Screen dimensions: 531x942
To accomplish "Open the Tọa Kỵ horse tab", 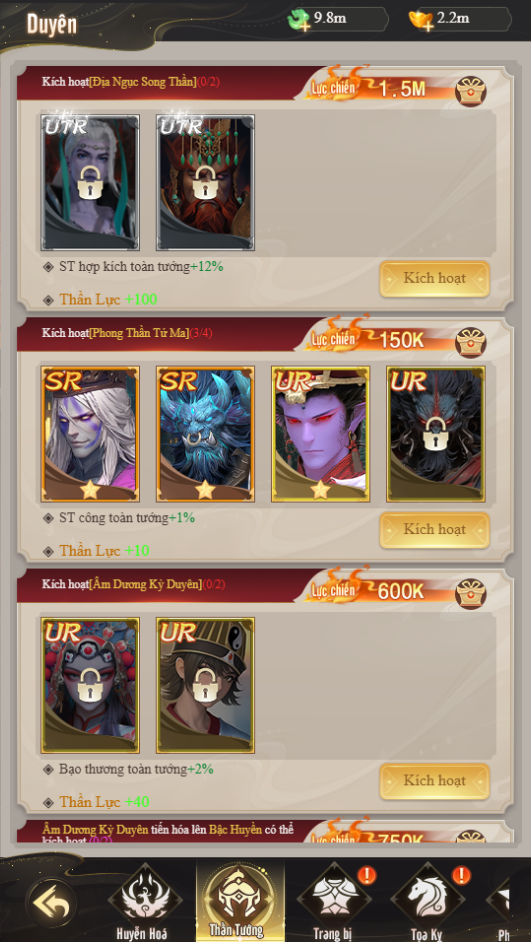I will pos(427,901).
